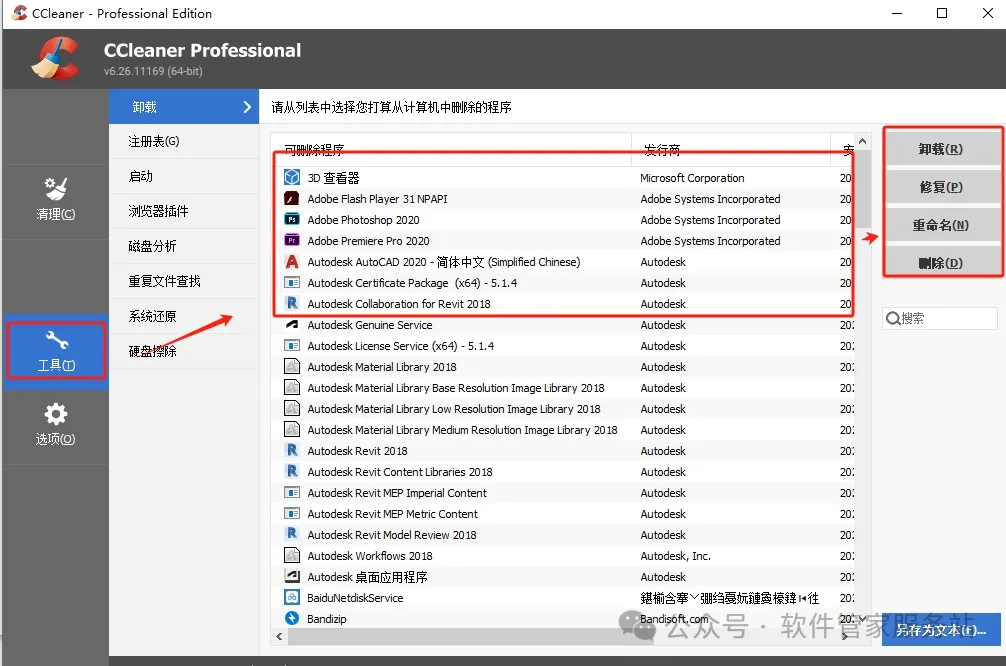
Task: Open the 磁盘分析 disk analyzer tab
Action: tap(183, 246)
